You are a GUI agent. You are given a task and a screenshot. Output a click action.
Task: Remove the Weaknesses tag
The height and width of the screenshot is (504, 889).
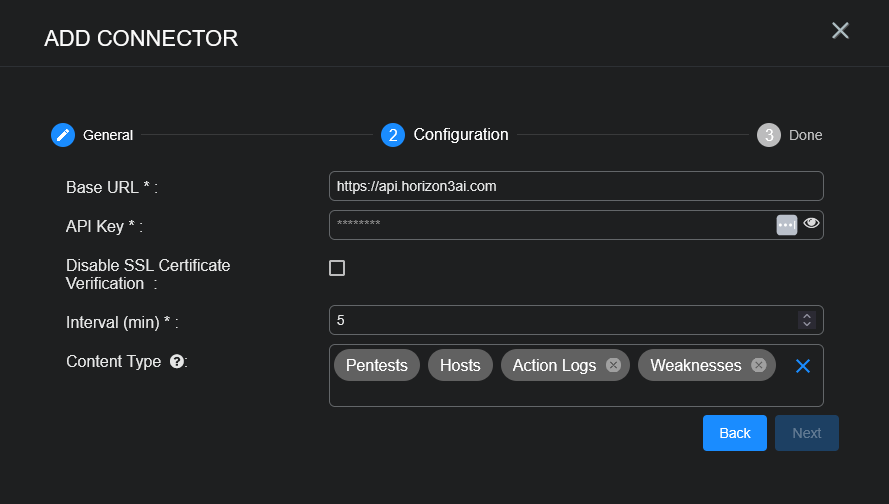(x=758, y=365)
